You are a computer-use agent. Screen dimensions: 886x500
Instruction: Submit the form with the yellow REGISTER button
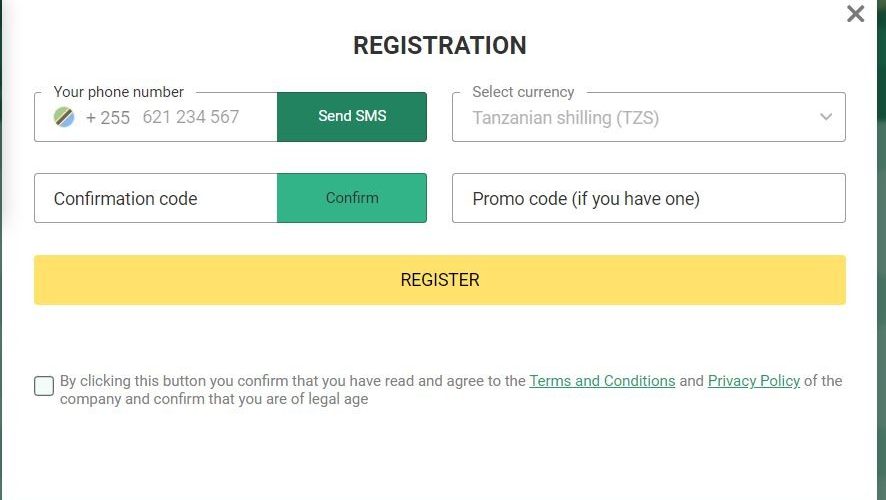(440, 280)
